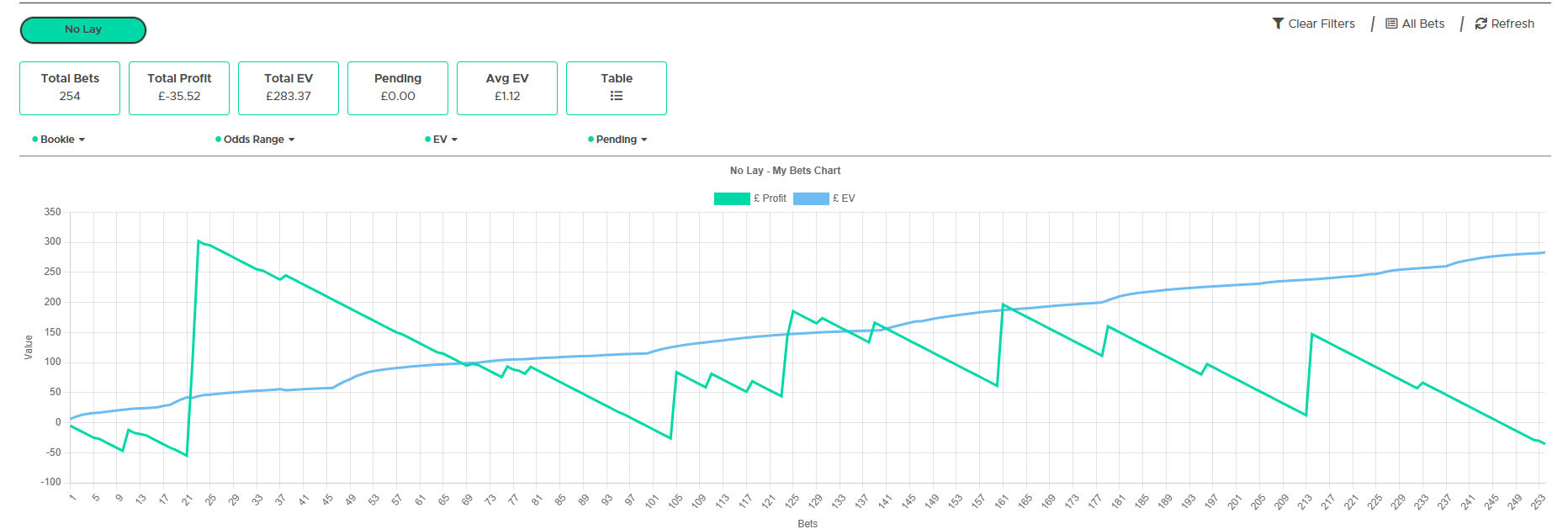Click the blue £ EV color swatch
This screenshot has width=1568, height=529.
[811, 198]
